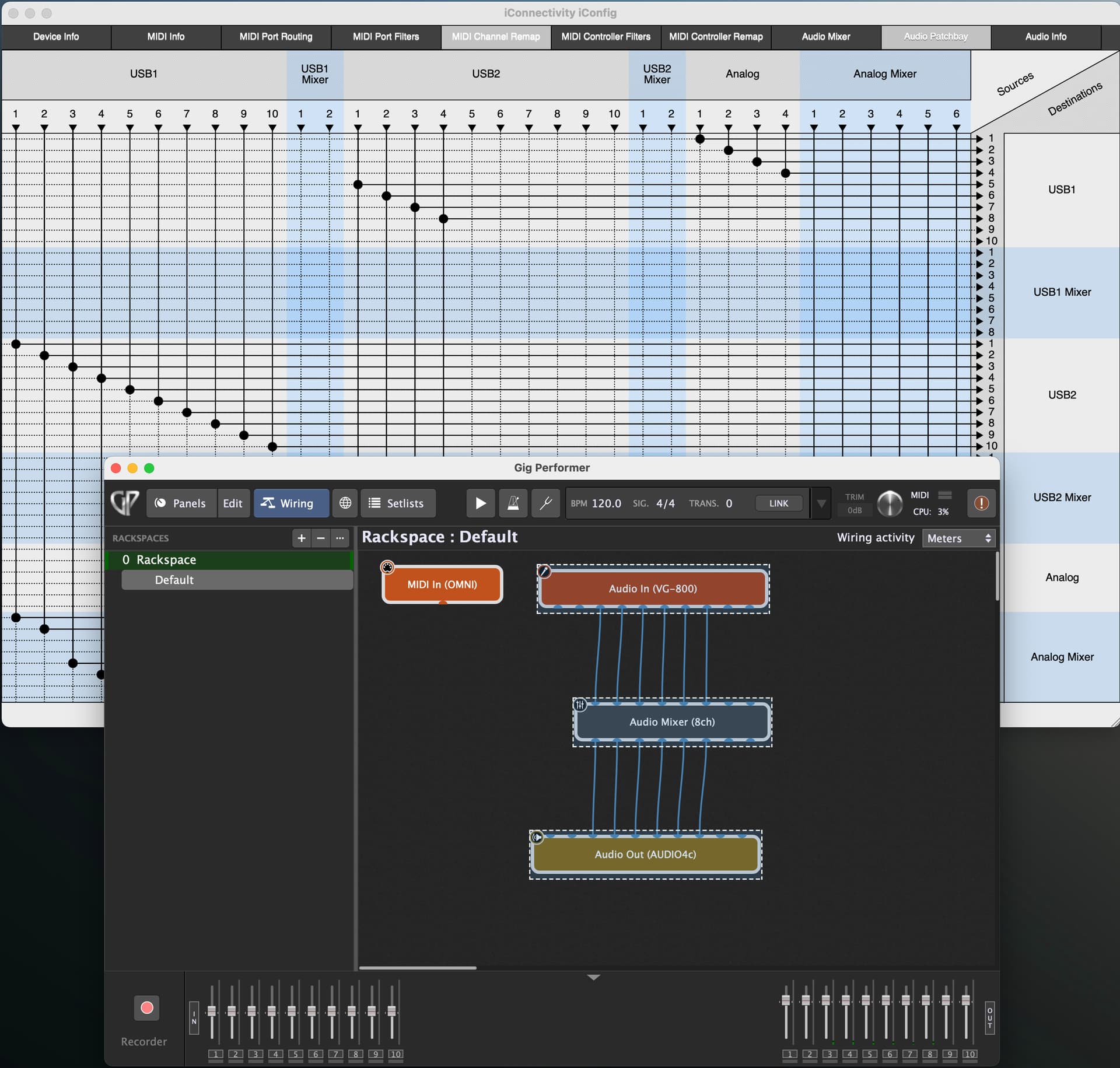
Task: Click the Audio In block corner icon
Action: [x=544, y=571]
